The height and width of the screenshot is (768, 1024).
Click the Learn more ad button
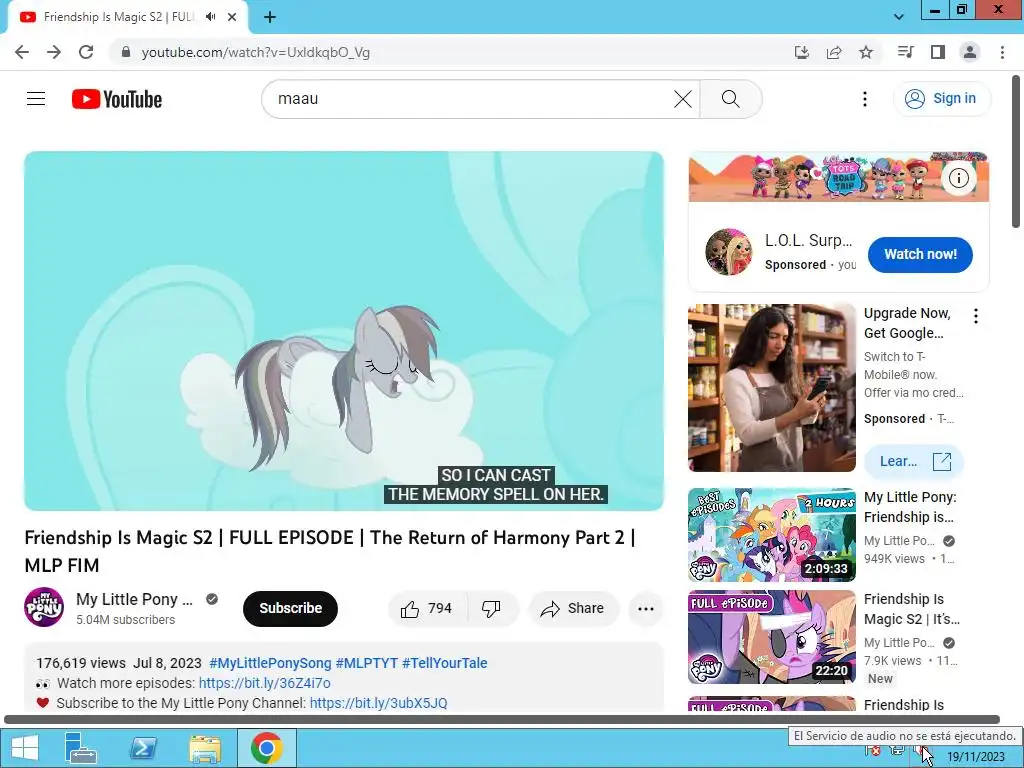click(x=914, y=462)
